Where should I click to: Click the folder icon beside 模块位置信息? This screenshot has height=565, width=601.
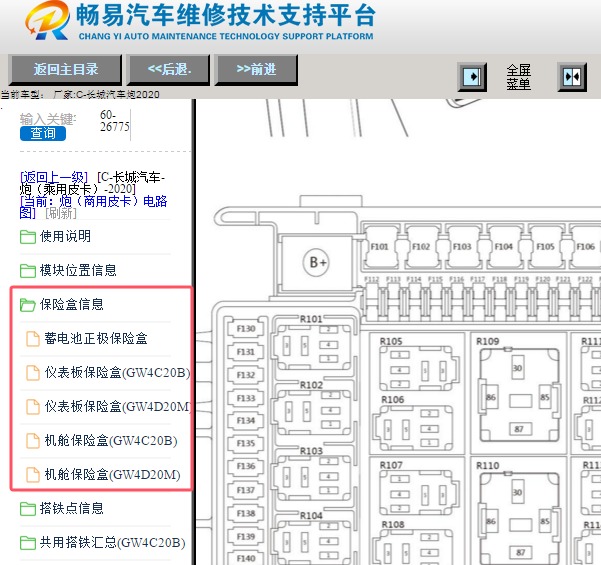pos(28,271)
